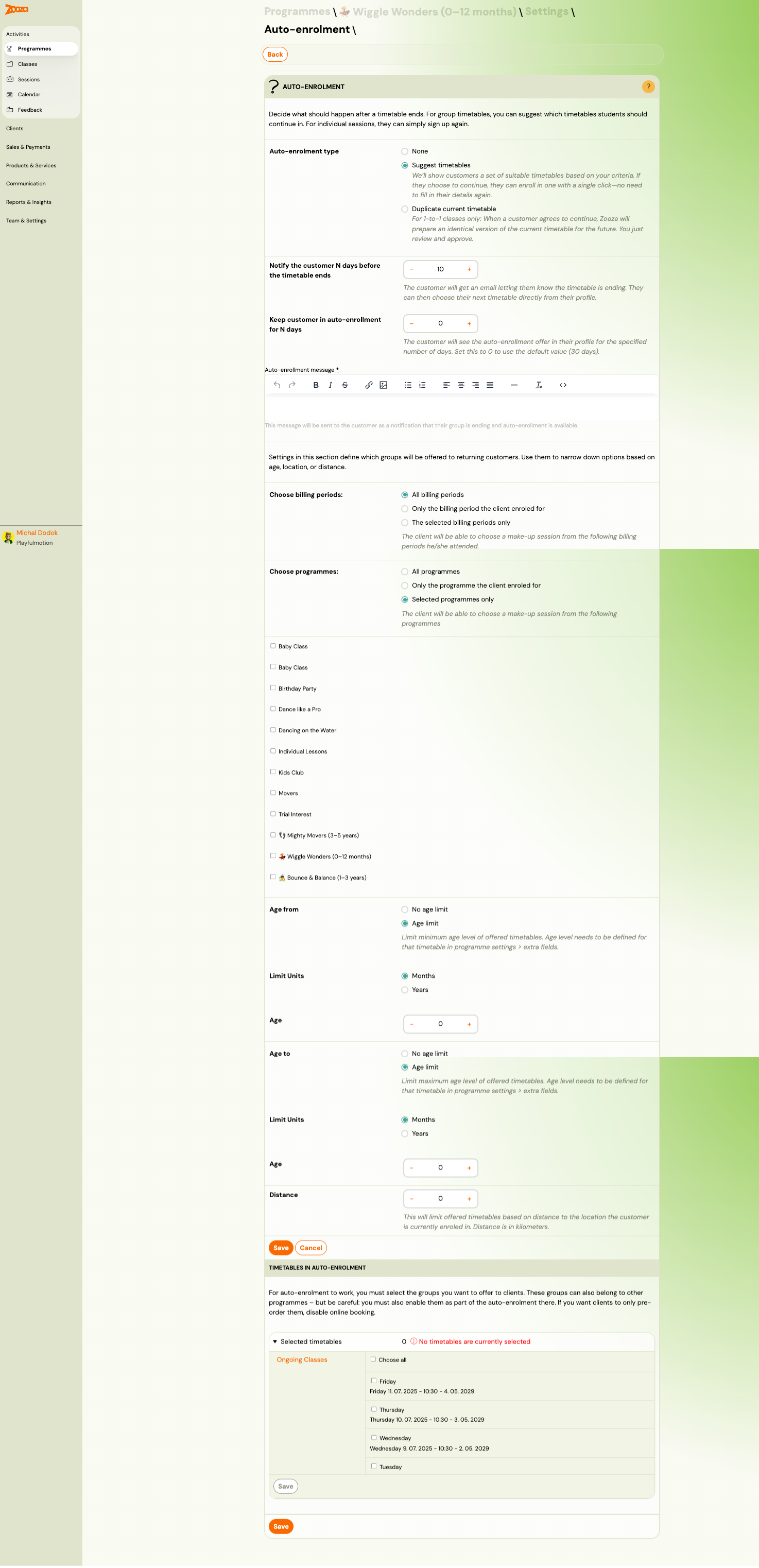Open the Reports & Insights section
Screen dimensions: 759x1568
point(29,202)
